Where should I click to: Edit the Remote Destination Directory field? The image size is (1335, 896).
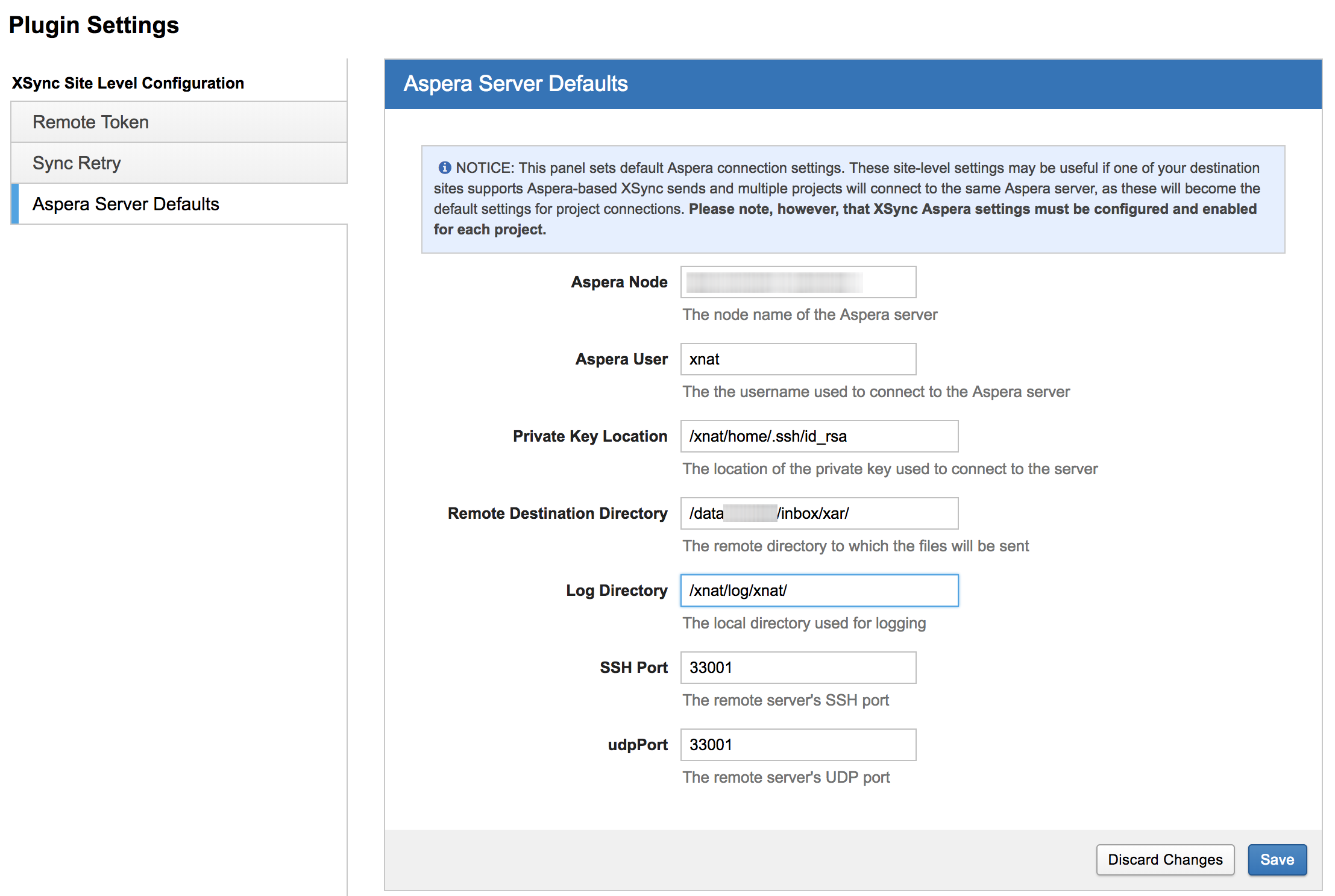coord(818,513)
